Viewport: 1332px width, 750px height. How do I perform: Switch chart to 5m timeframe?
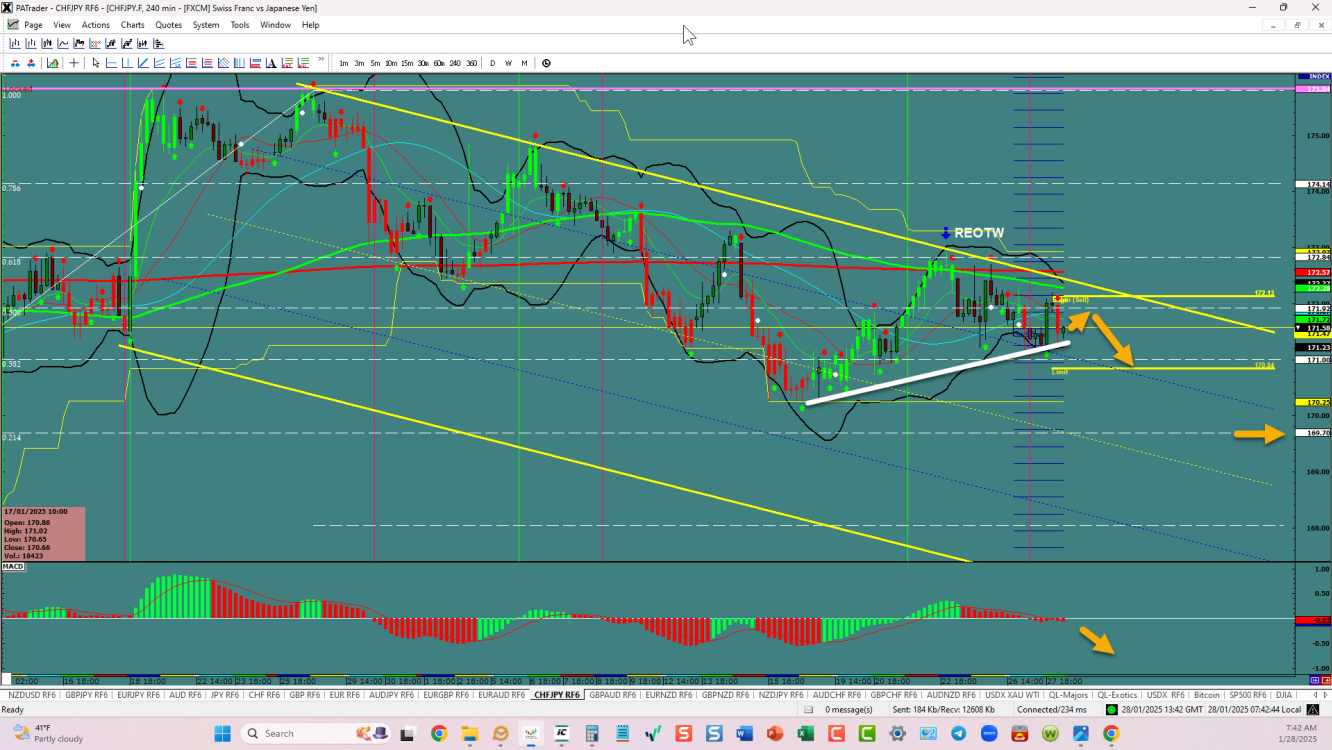375,63
